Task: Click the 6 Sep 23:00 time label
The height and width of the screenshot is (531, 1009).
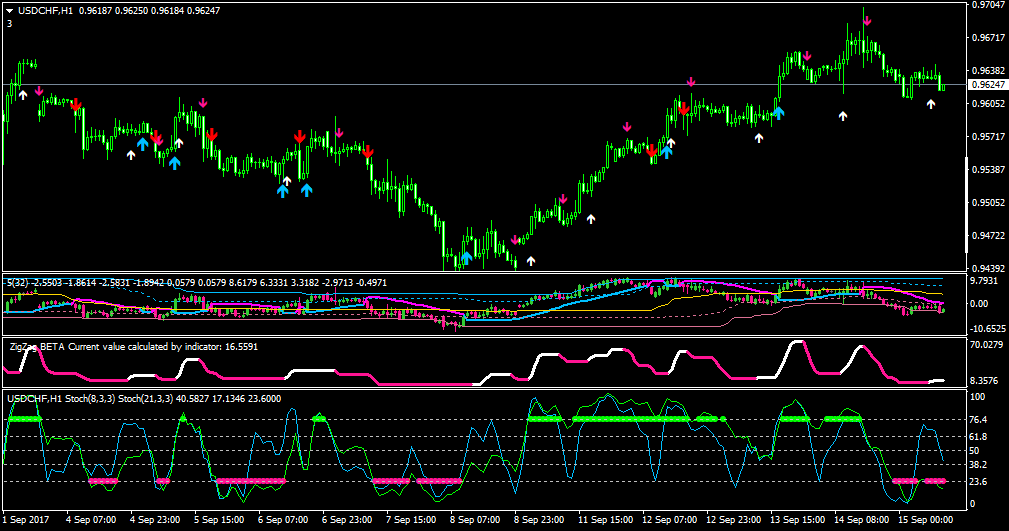Action: [347, 519]
